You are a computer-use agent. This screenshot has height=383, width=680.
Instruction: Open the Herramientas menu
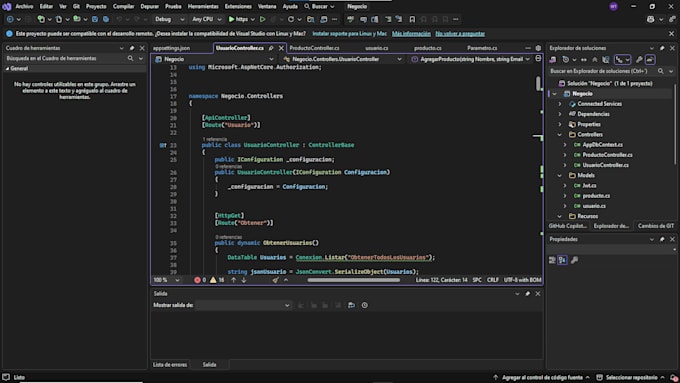[x=203, y=7]
